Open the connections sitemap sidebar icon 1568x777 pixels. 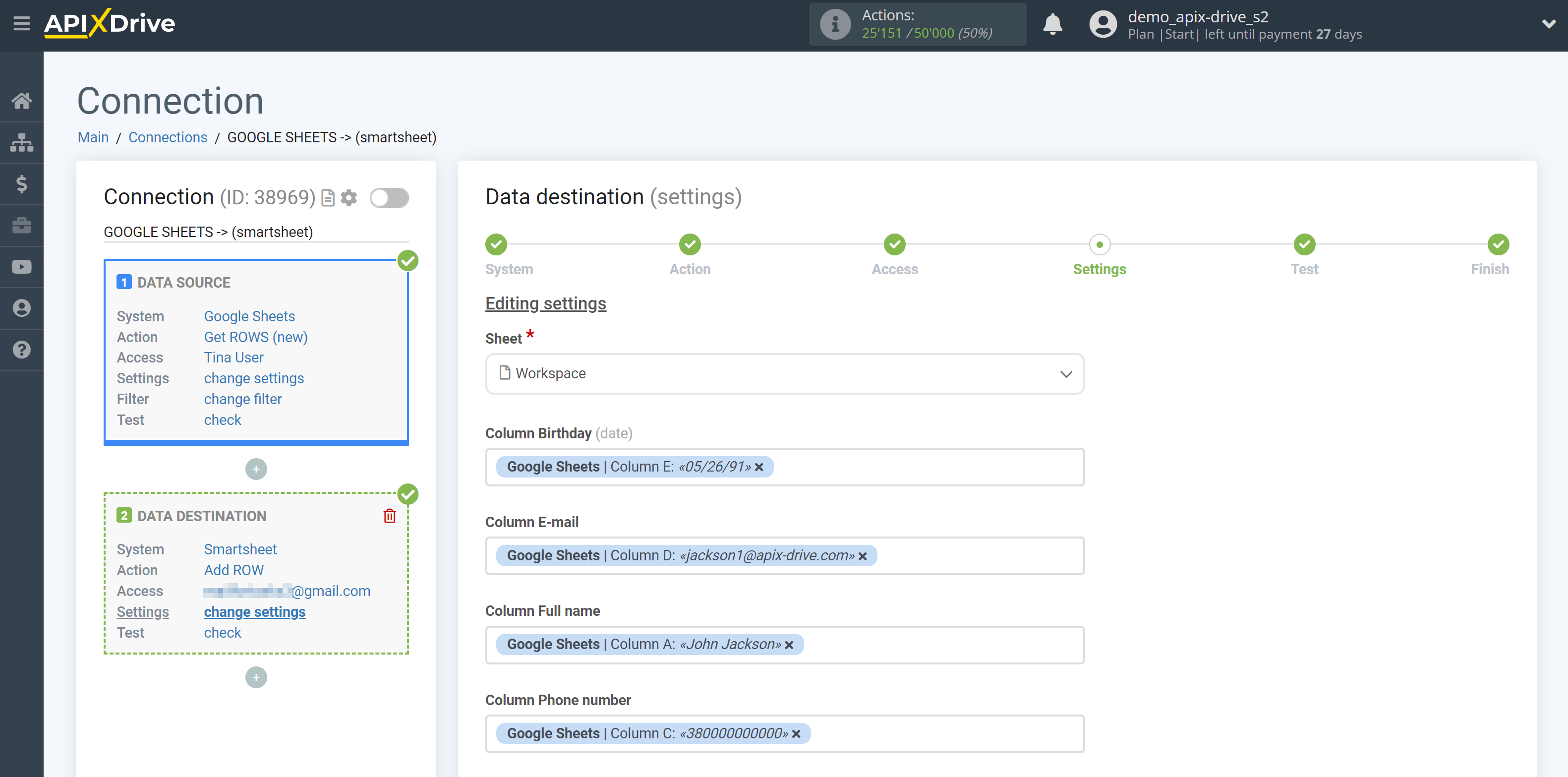click(x=21, y=142)
